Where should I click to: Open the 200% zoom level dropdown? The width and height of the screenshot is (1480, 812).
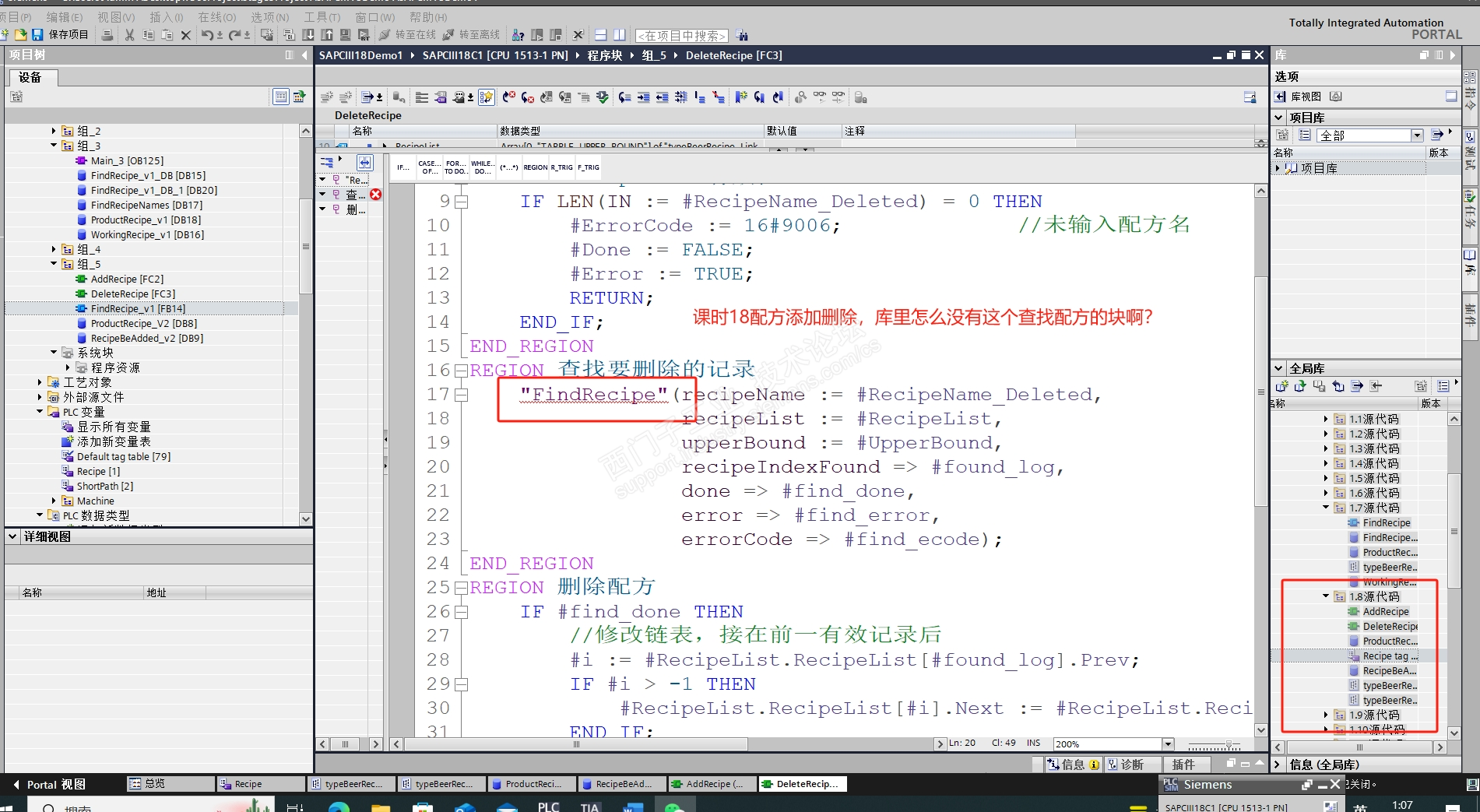pyautogui.click(x=1167, y=743)
